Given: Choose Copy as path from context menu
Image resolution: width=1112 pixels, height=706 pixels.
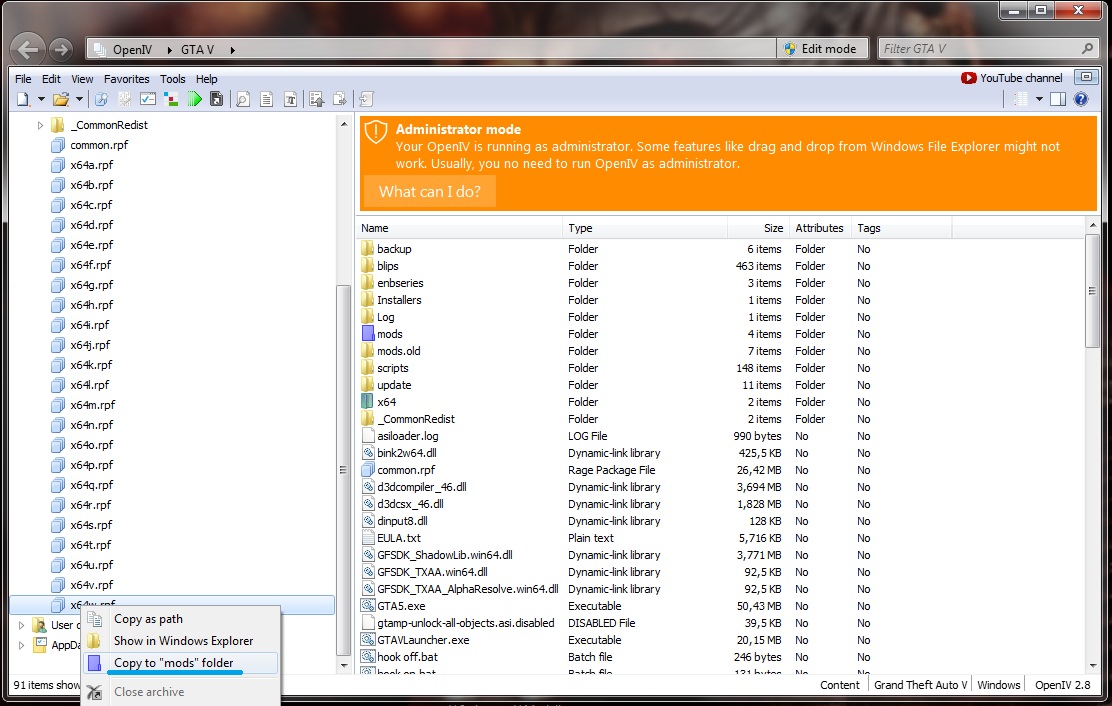Looking at the screenshot, I should (181, 619).
